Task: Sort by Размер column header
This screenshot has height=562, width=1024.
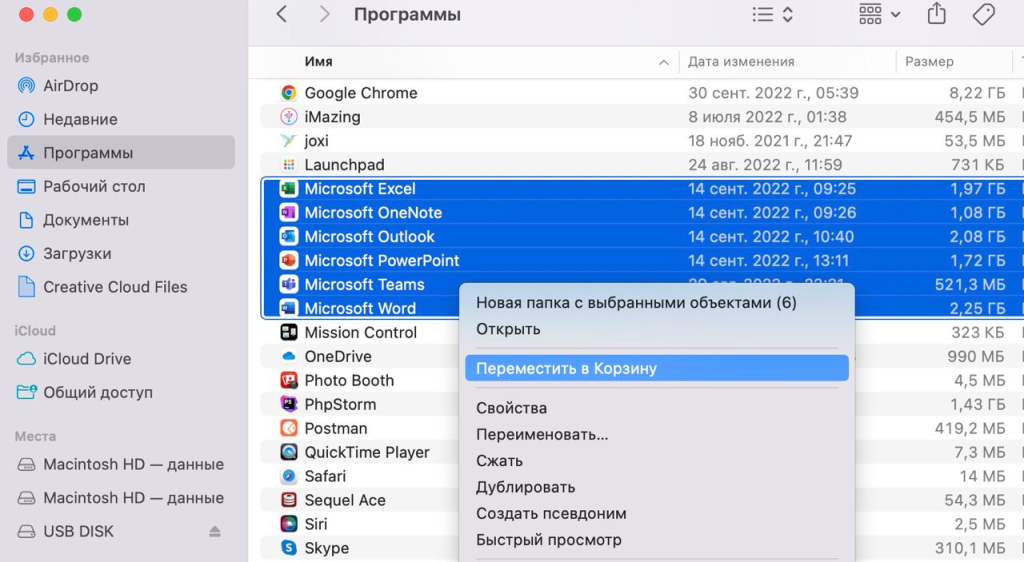Action: (929, 62)
